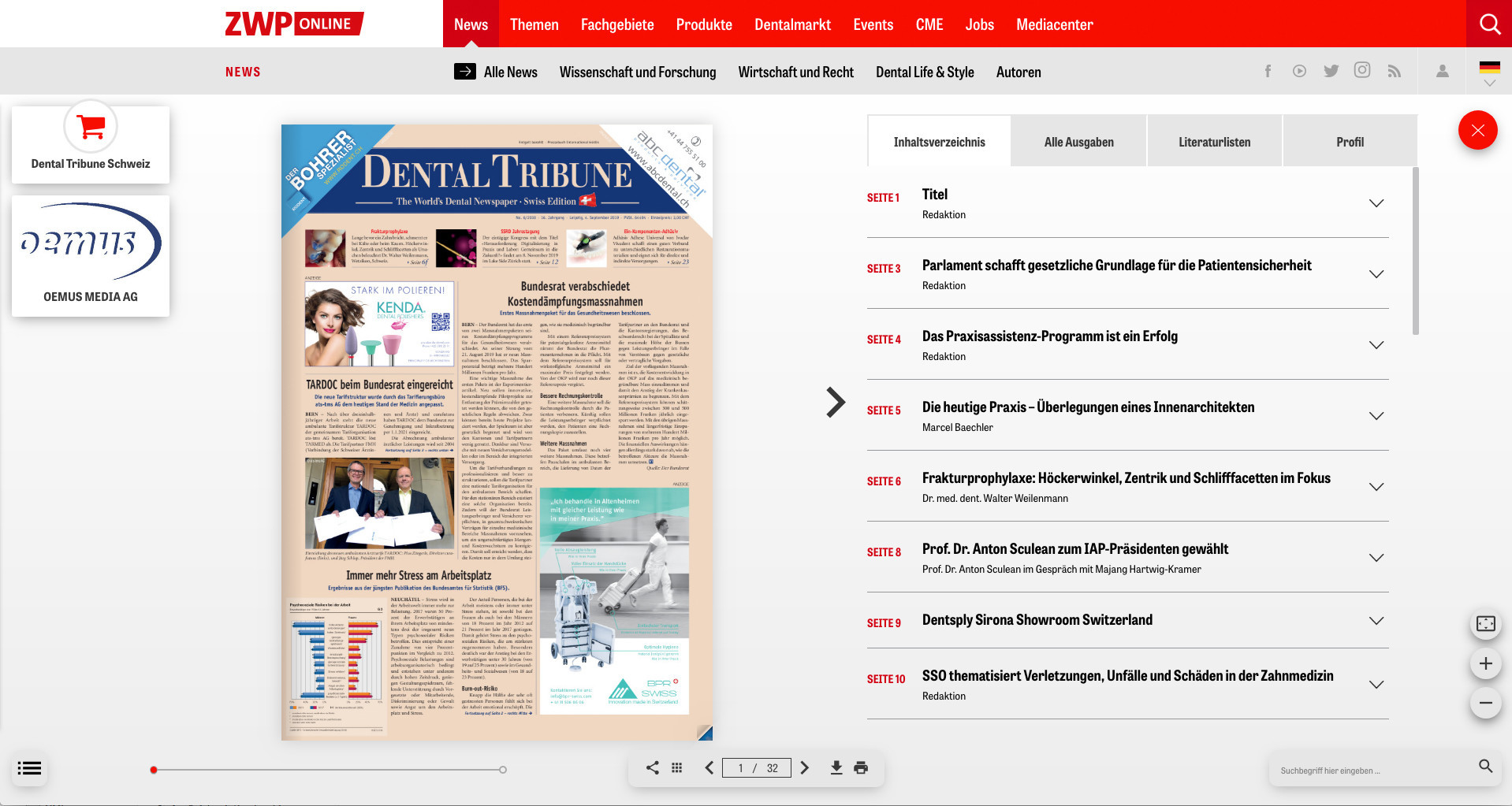Switch to the Profil tab
The height and width of the screenshot is (806, 1512).
click(1350, 142)
